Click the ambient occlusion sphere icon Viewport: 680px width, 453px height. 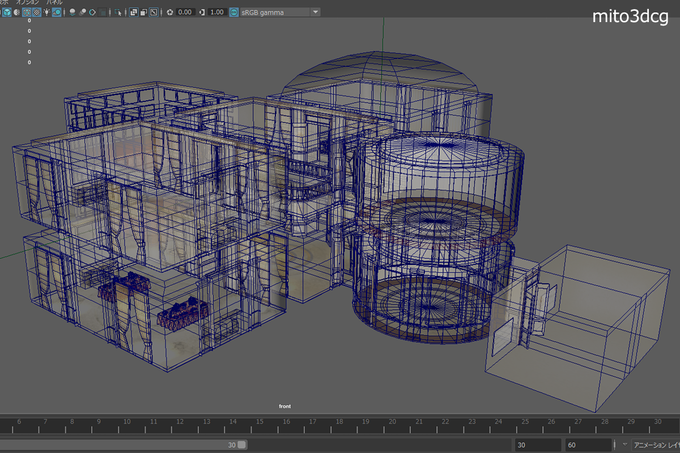click(72, 12)
